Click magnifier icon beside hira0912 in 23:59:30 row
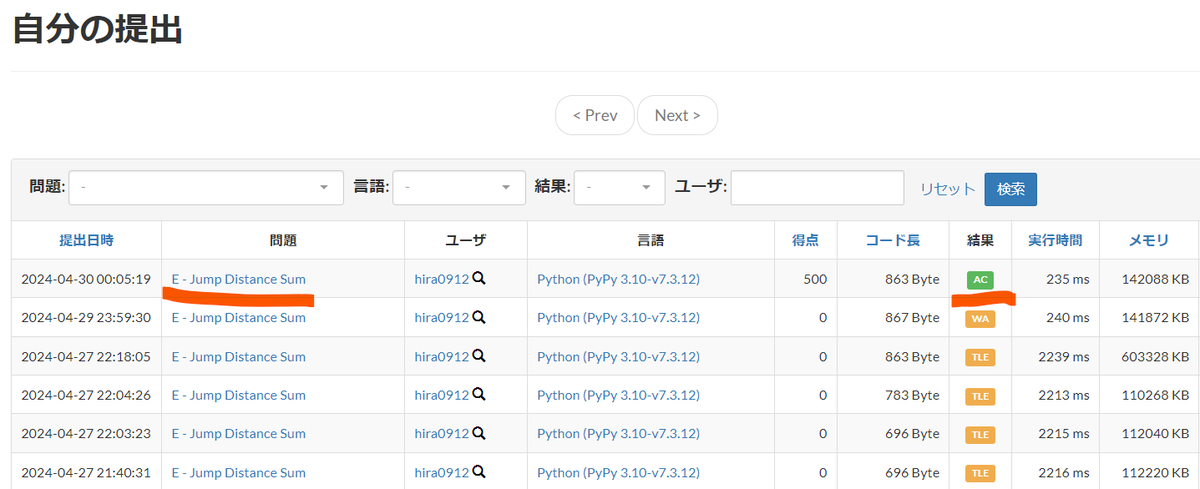This screenshot has height=489, width=1200. click(479, 317)
